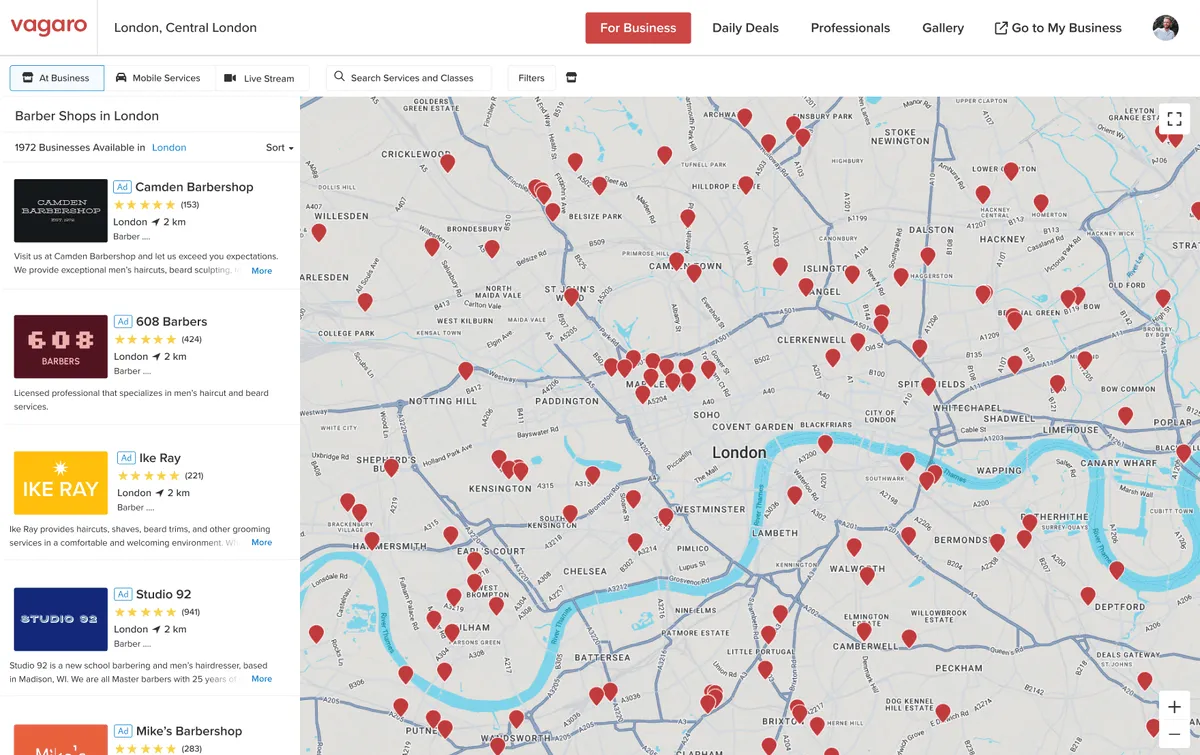Click the map pin near Notting Hill
This screenshot has height=755, width=1200.
[465, 371]
